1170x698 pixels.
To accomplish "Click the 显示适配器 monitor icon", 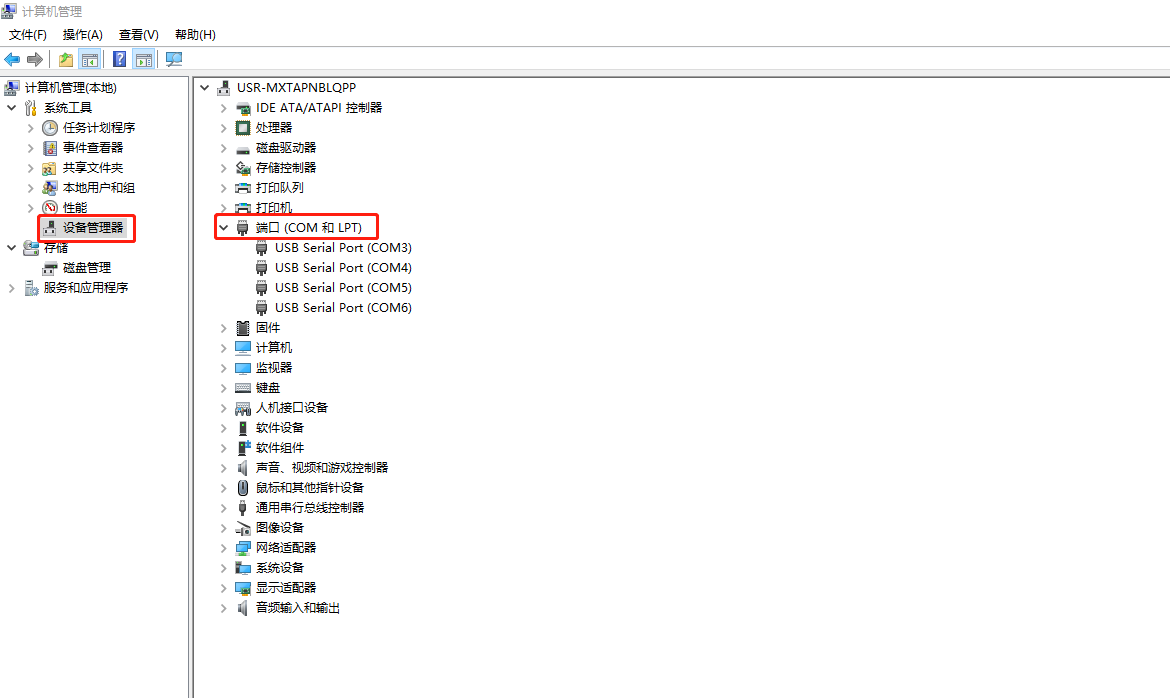I will click(x=243, y=588).
